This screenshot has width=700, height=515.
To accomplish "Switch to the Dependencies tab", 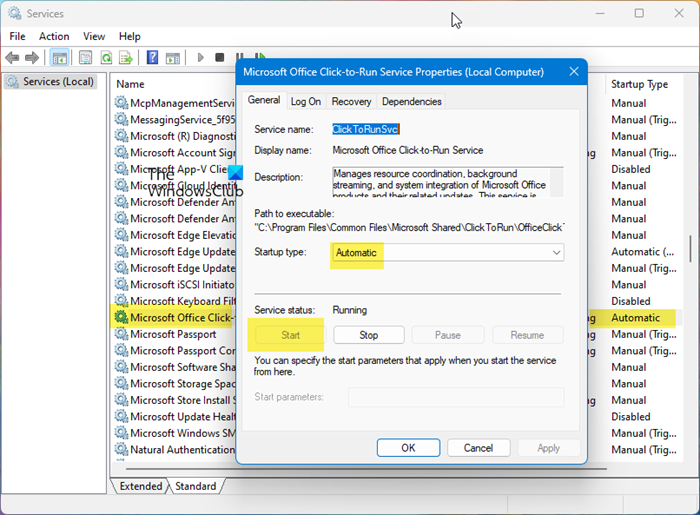I will pos(412,102).
